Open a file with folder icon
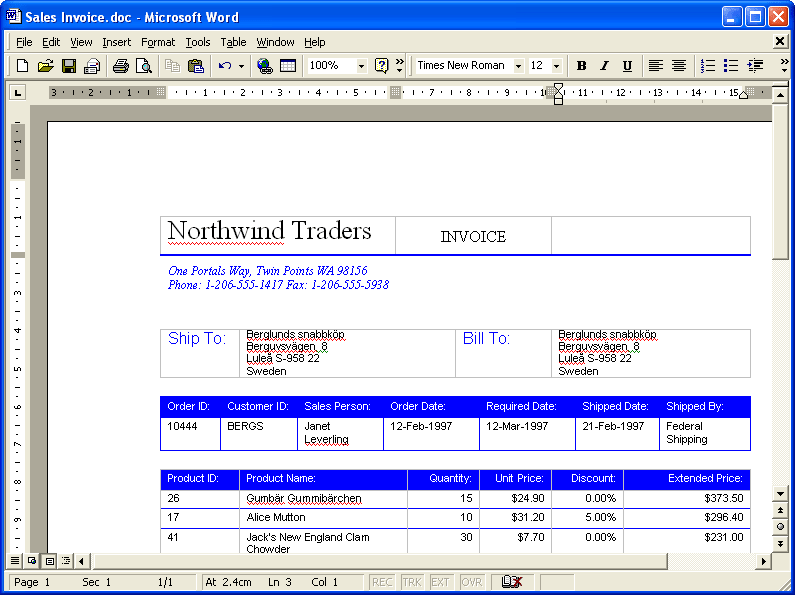The image size is (795, 595). pyautogui.click(x=46, y=65)
